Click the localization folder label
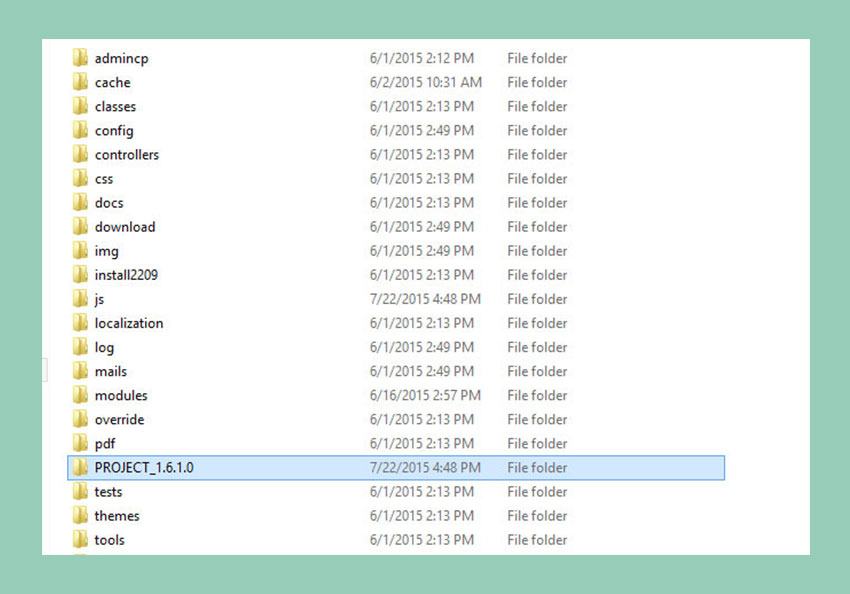The image size is (850, 594). (128, 323)
